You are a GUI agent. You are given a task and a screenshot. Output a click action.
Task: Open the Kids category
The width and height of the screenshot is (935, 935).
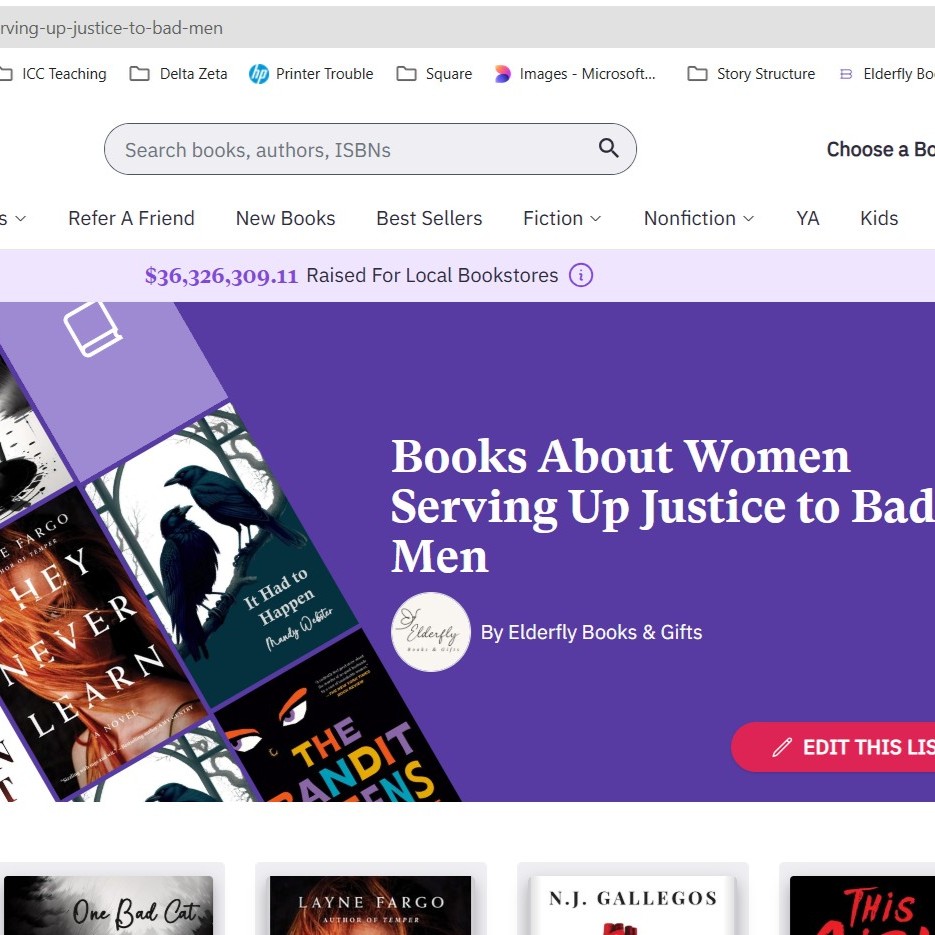[x=879, y=218]
